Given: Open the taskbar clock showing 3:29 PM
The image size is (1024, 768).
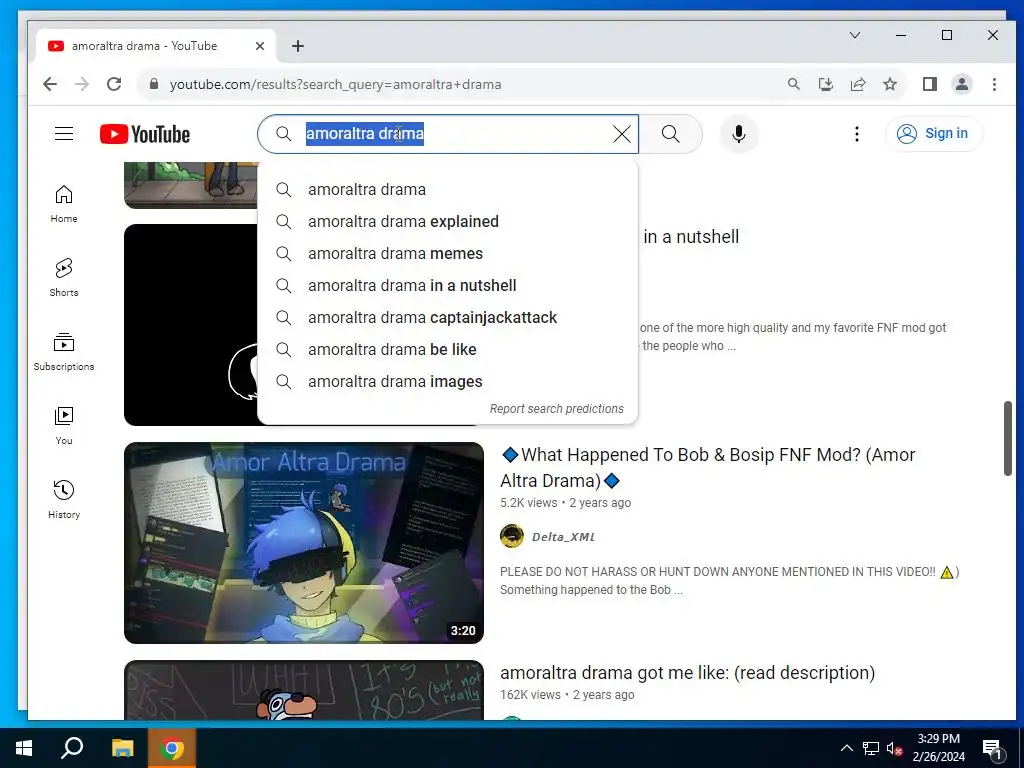Looking at the screenshot, I should tap(938, 748).
